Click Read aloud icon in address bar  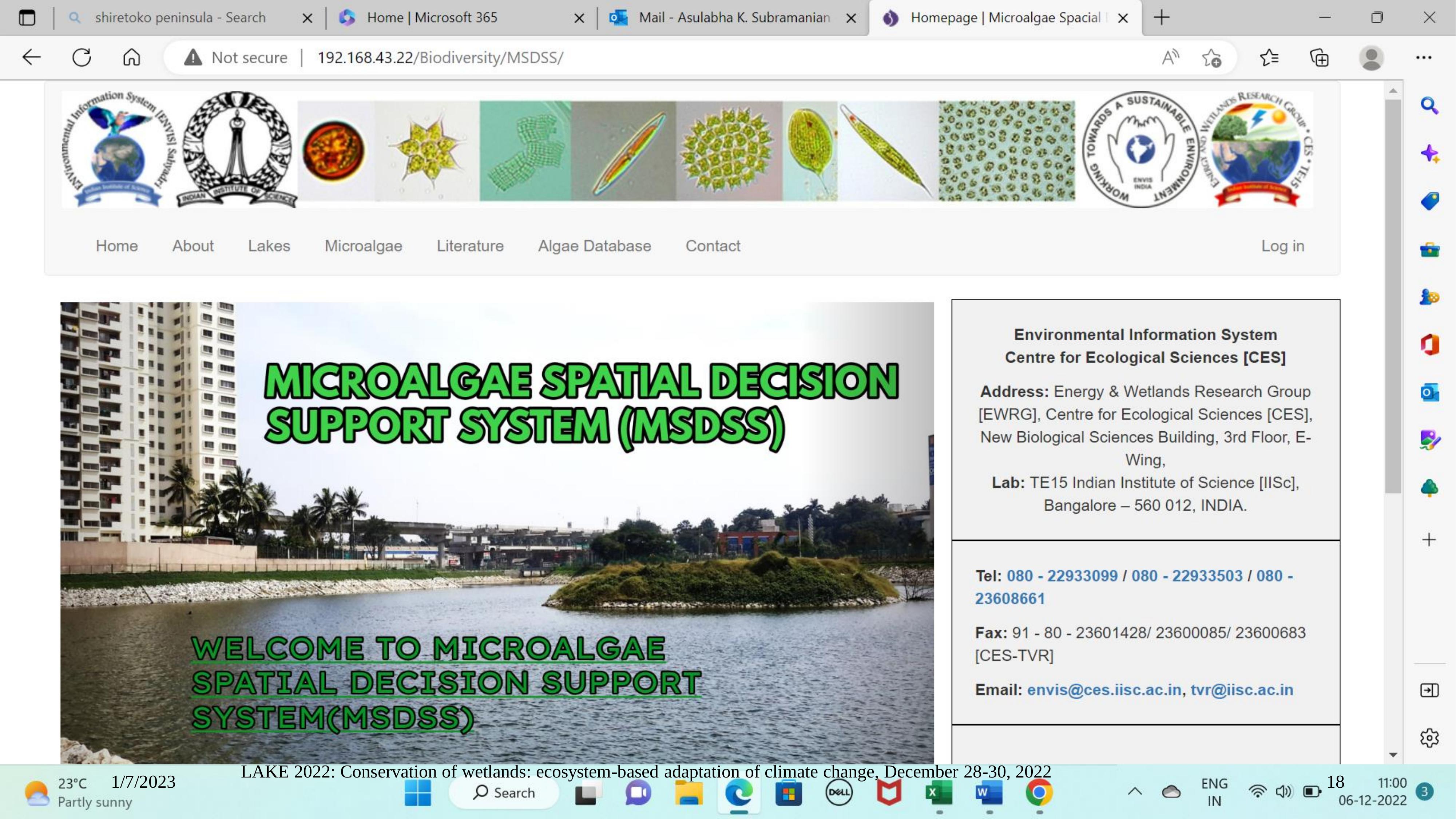click(x=1170, y=58)
